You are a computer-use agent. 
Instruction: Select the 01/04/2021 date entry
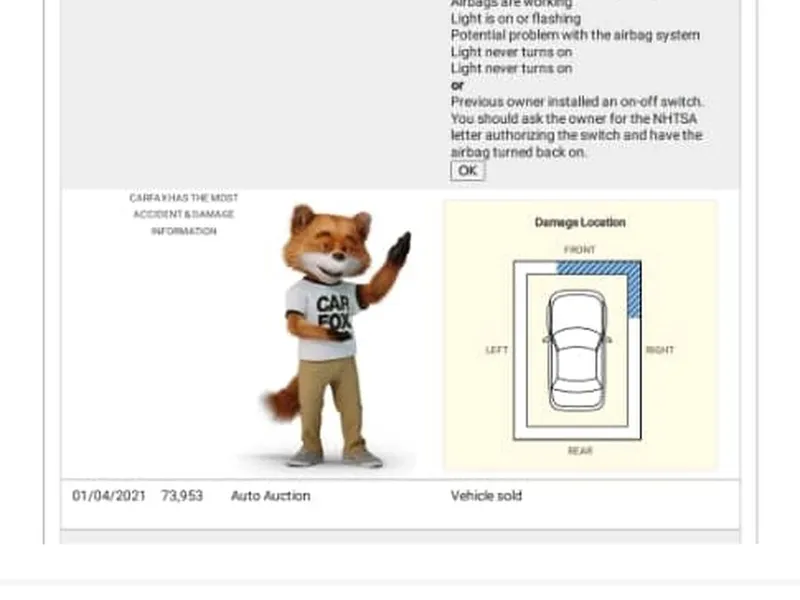[109, 496]
